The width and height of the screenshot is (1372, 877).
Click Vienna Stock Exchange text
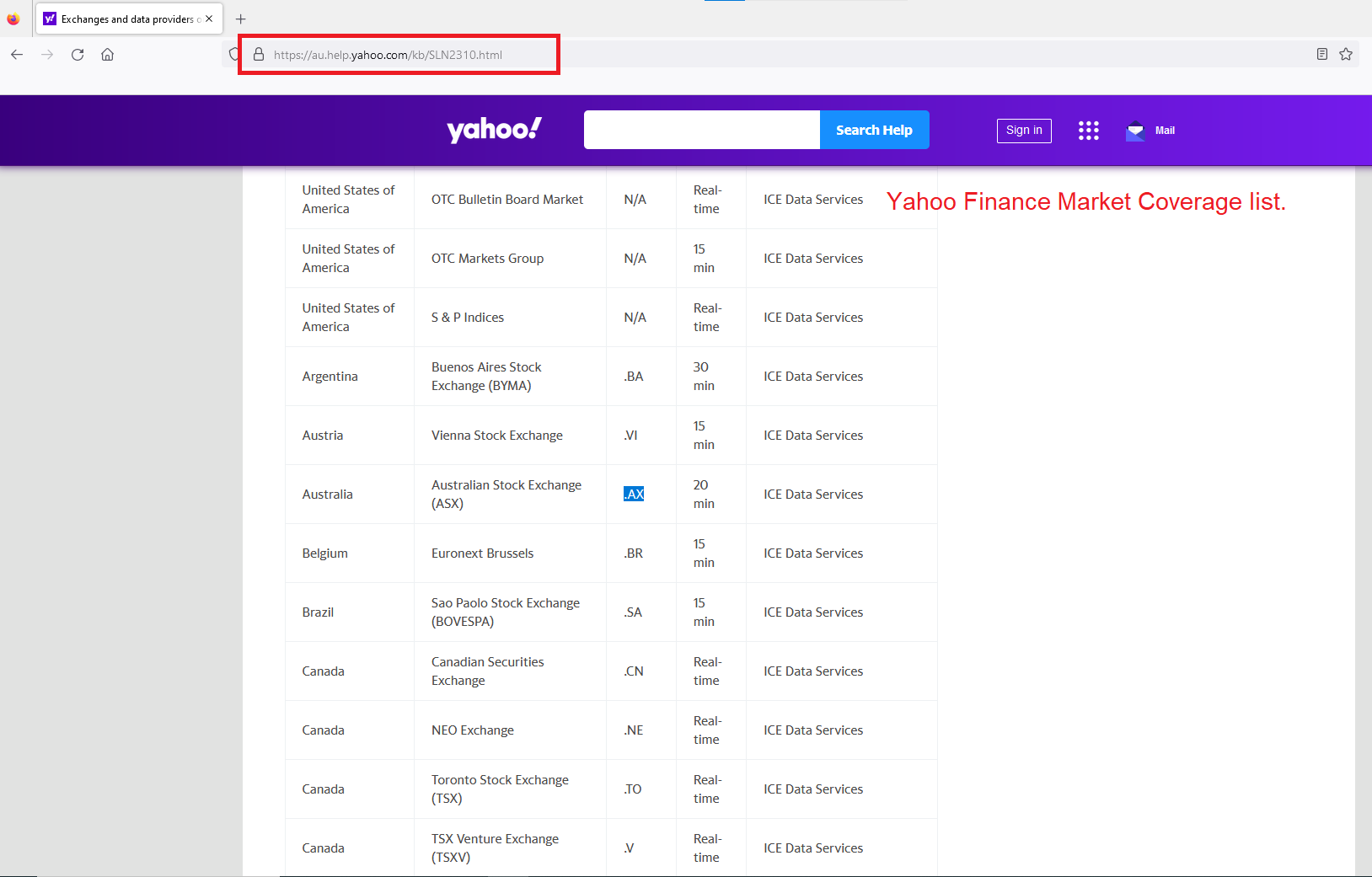click(497, 436)
